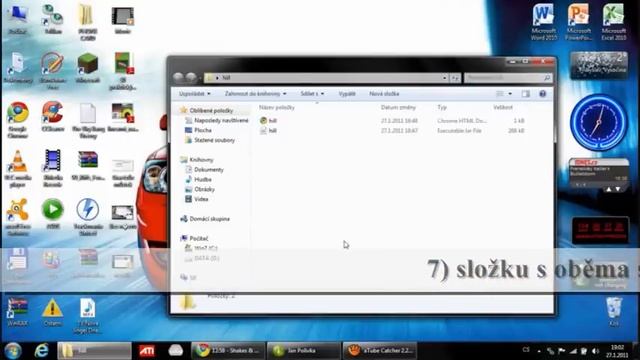Open the Sdílet s dropdown
This screenshot has height=360, width=640.
pos(312,94)
